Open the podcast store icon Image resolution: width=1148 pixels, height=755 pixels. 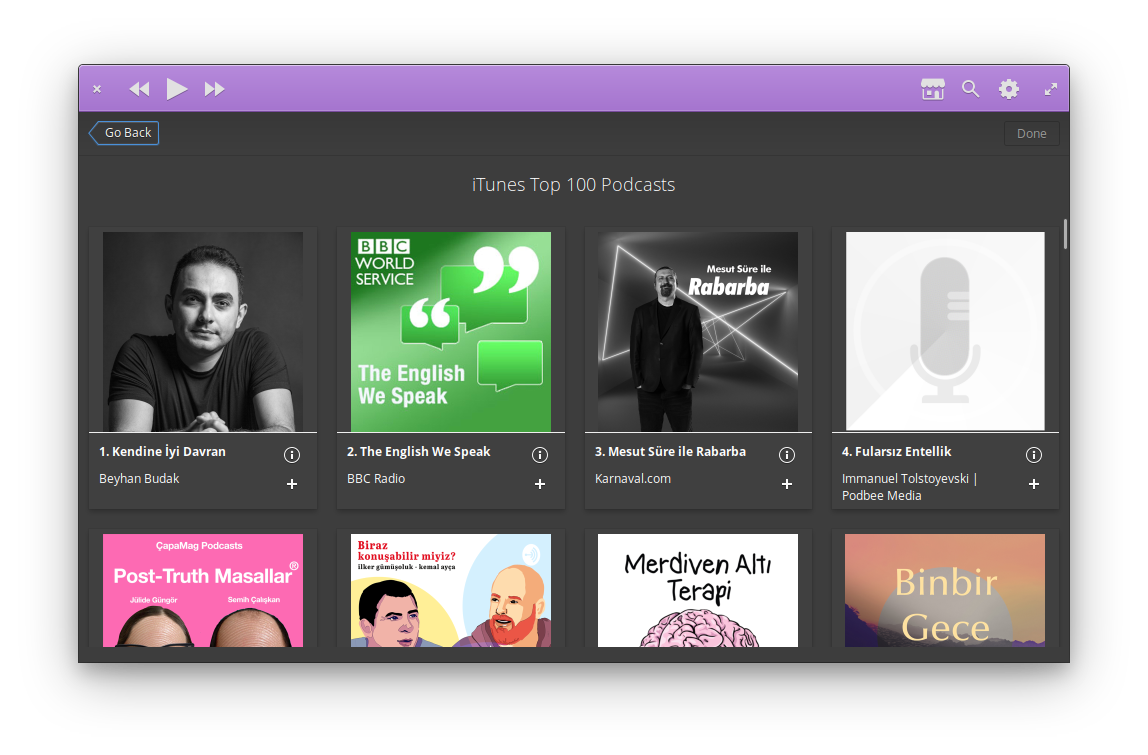(933, 89)
